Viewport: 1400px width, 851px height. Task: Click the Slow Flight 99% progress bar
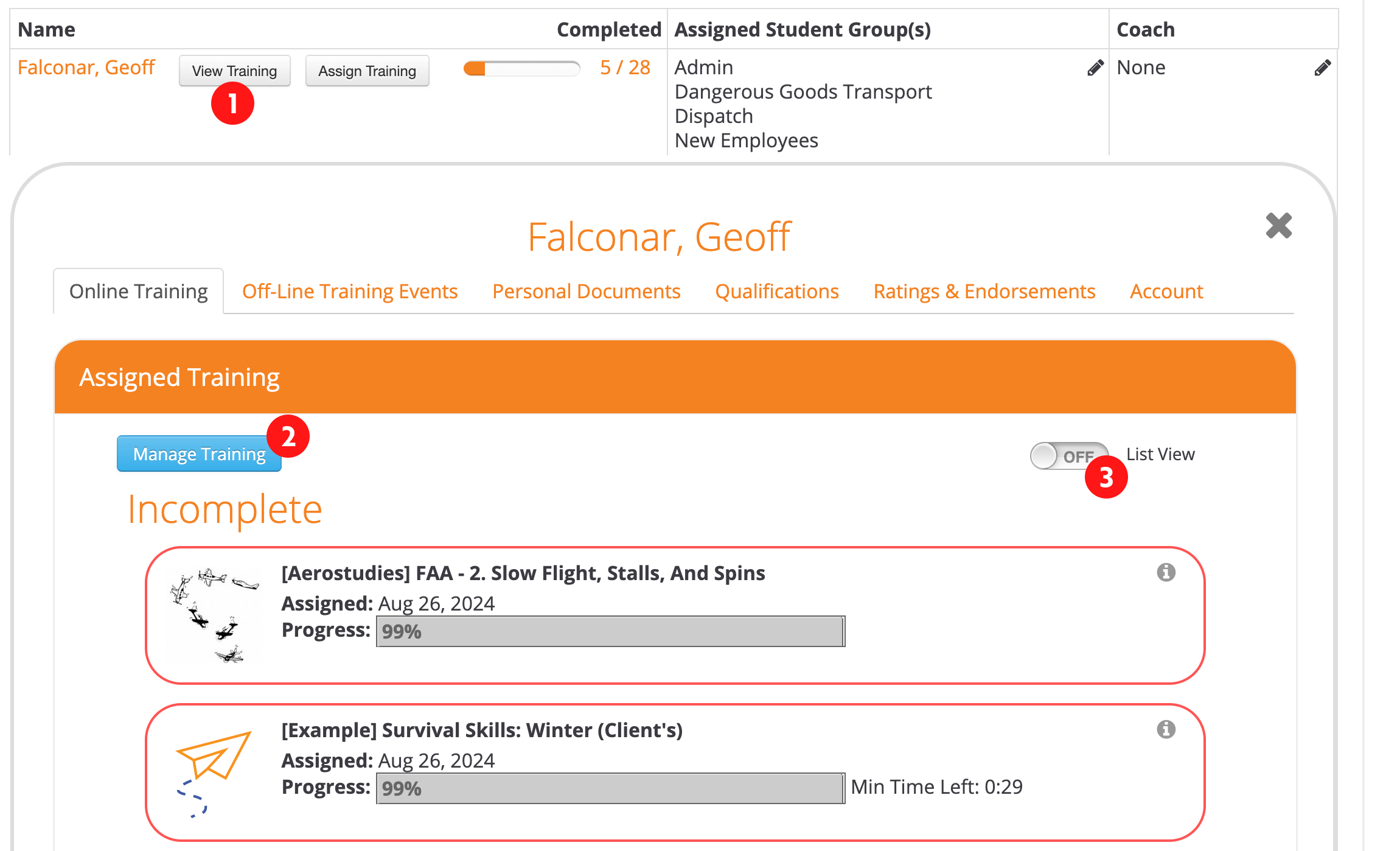610,631
